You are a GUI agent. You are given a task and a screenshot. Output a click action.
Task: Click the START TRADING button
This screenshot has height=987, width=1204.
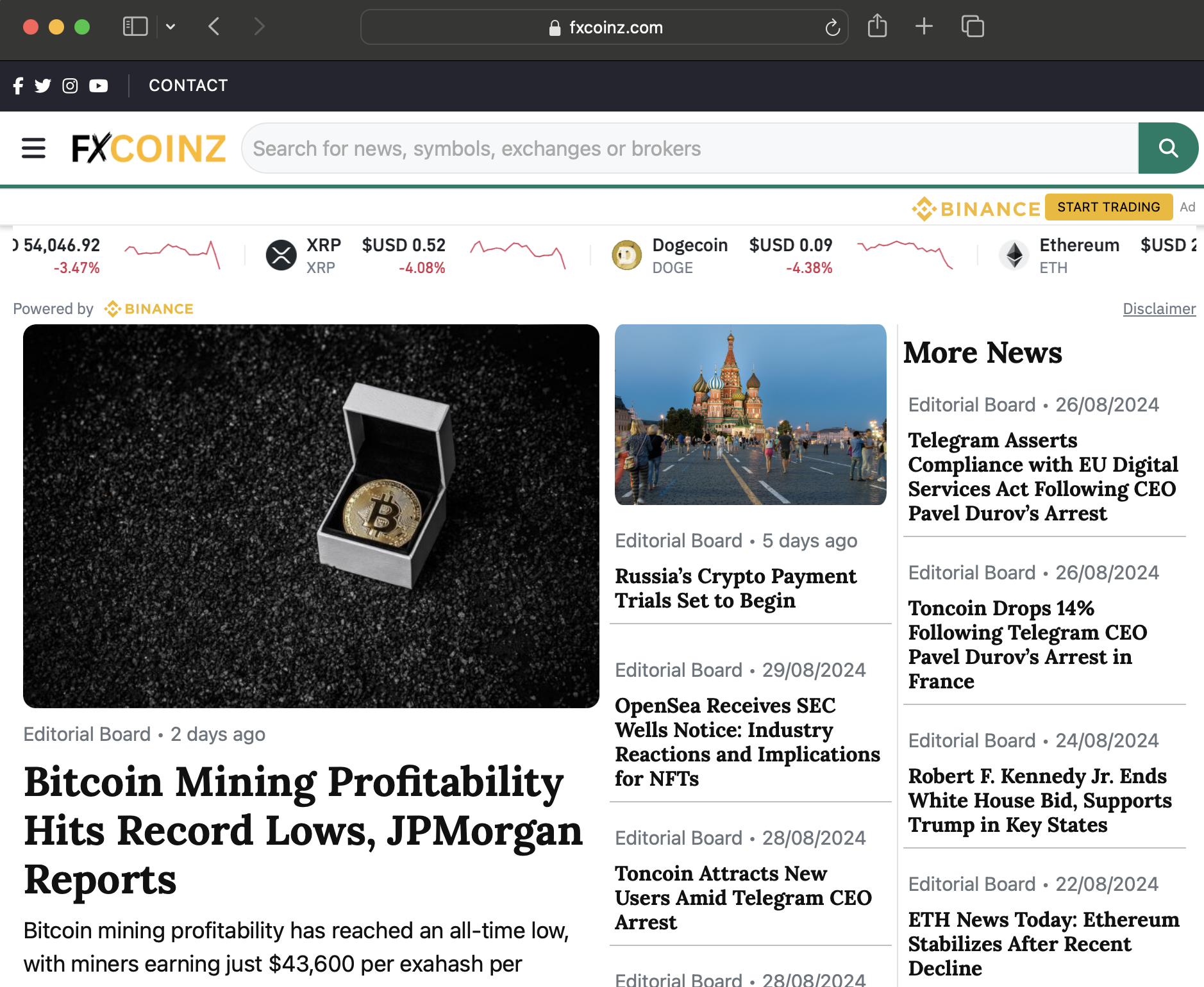point(1108,207)
